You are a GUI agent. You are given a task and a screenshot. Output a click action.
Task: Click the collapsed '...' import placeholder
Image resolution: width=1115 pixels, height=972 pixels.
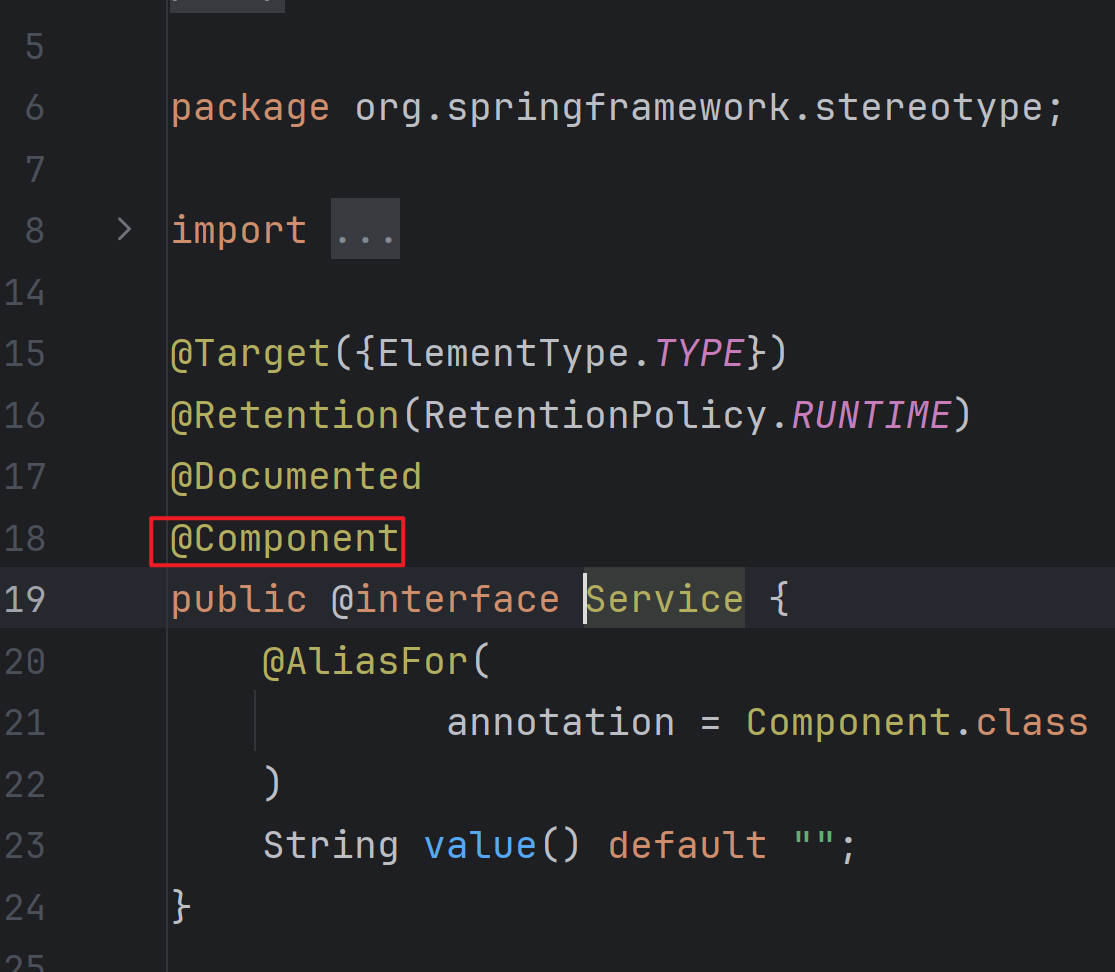coord(365,230)
